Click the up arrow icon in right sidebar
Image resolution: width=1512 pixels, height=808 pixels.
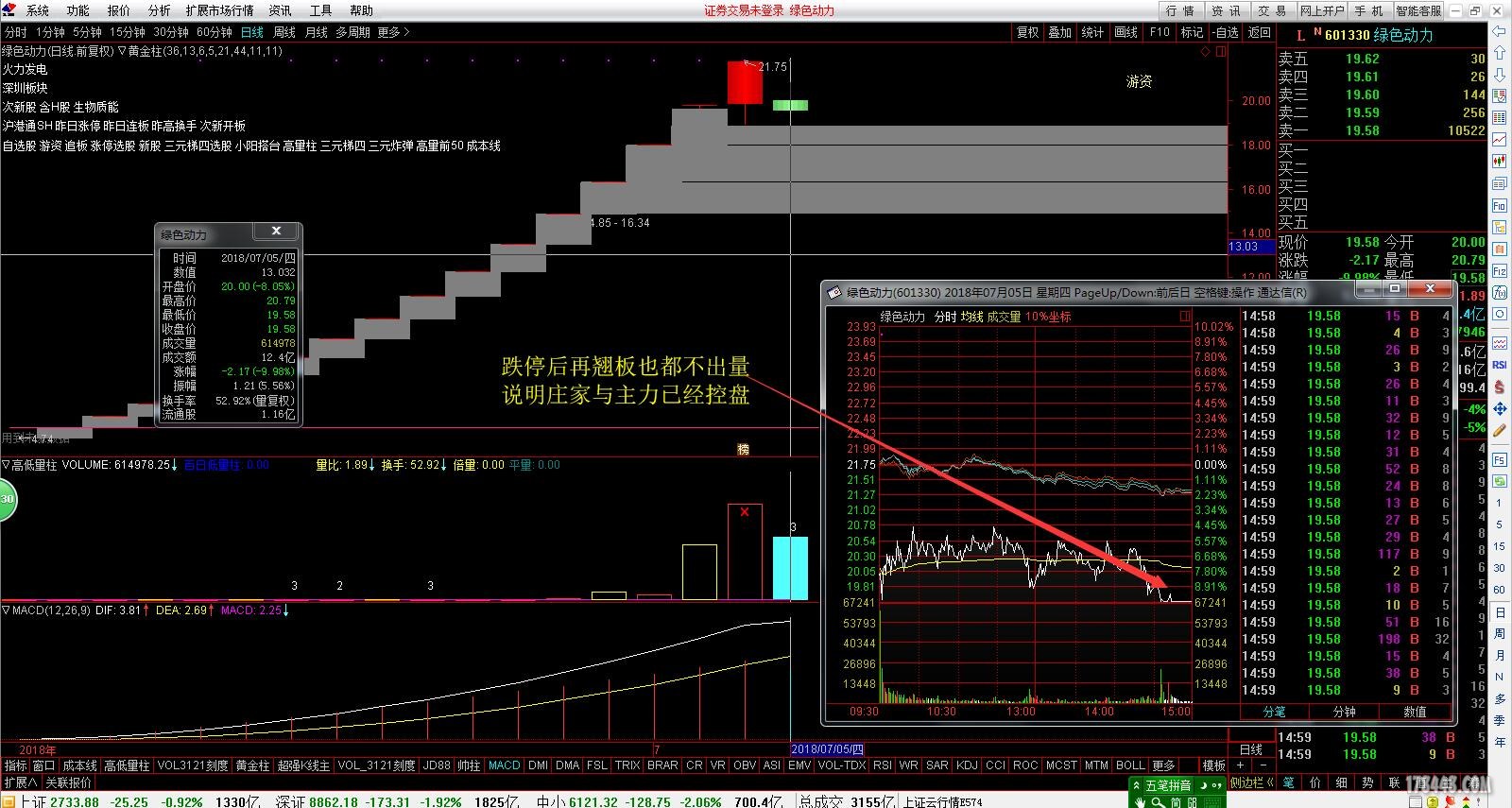pyautogui.click(x=1499, y=53)
